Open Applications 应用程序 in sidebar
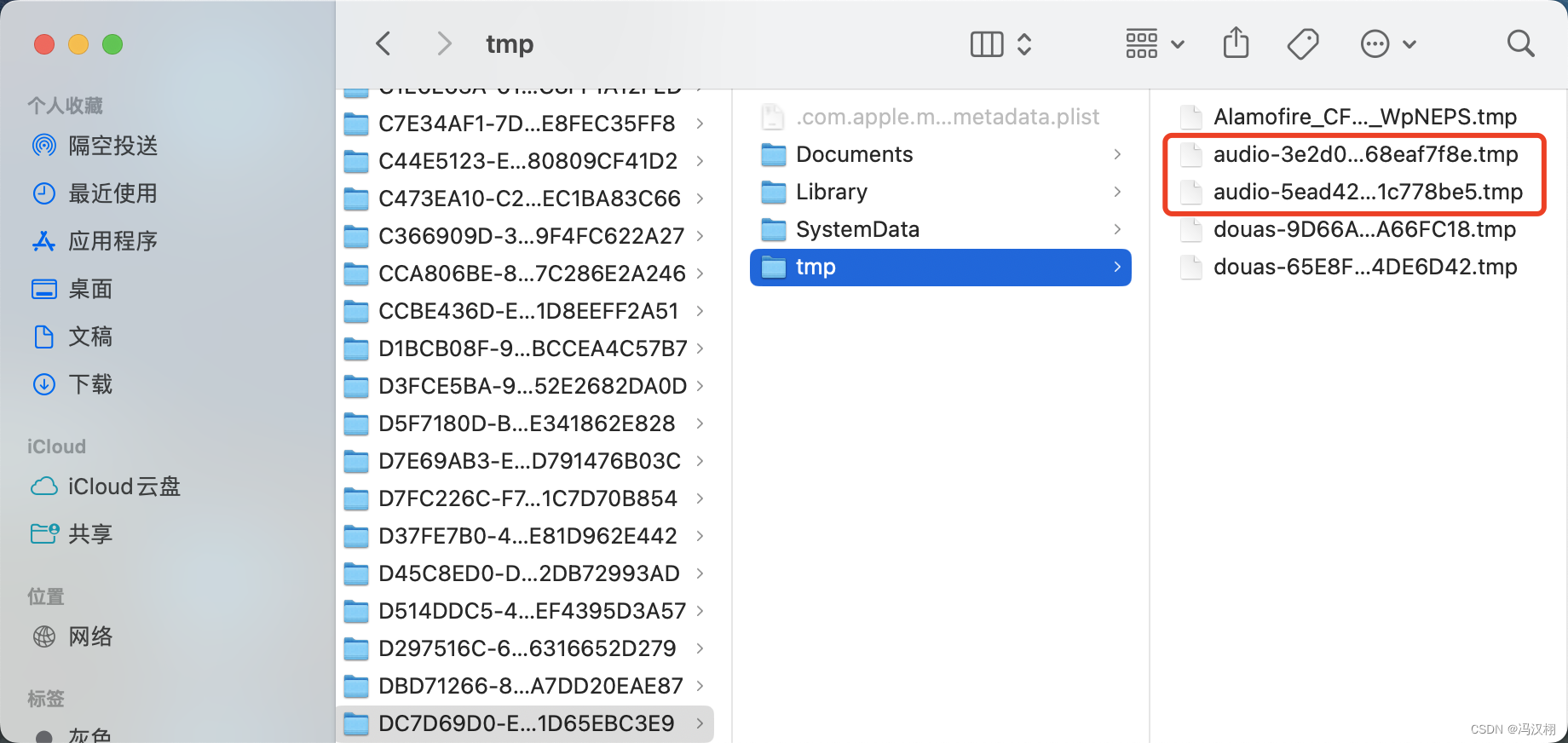This screenshot has width=1568, height=743. 94,241
